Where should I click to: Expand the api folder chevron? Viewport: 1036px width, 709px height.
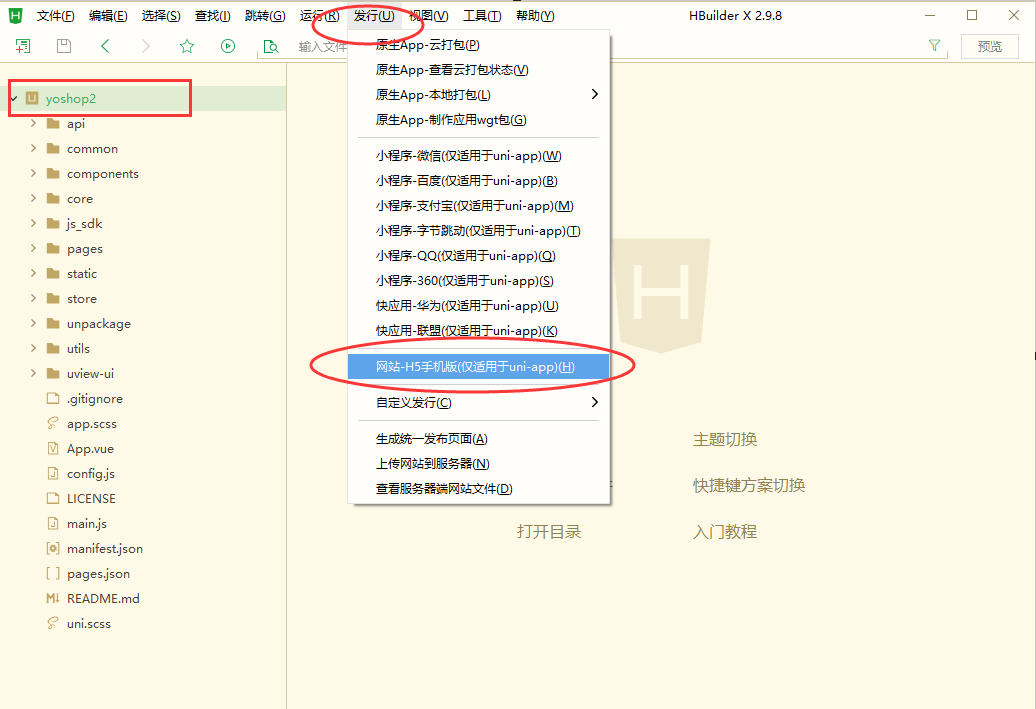[33, 123]
